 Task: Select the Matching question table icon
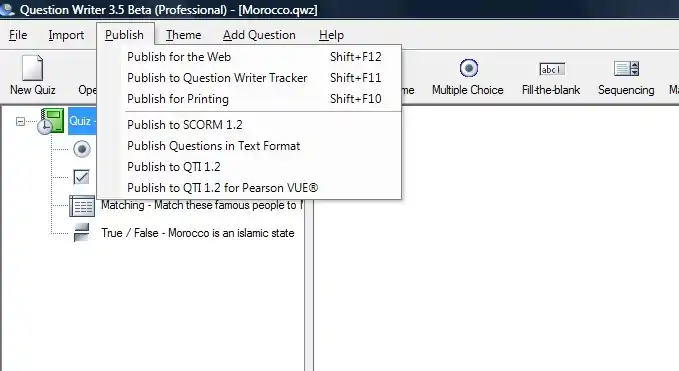coord(82,206)
